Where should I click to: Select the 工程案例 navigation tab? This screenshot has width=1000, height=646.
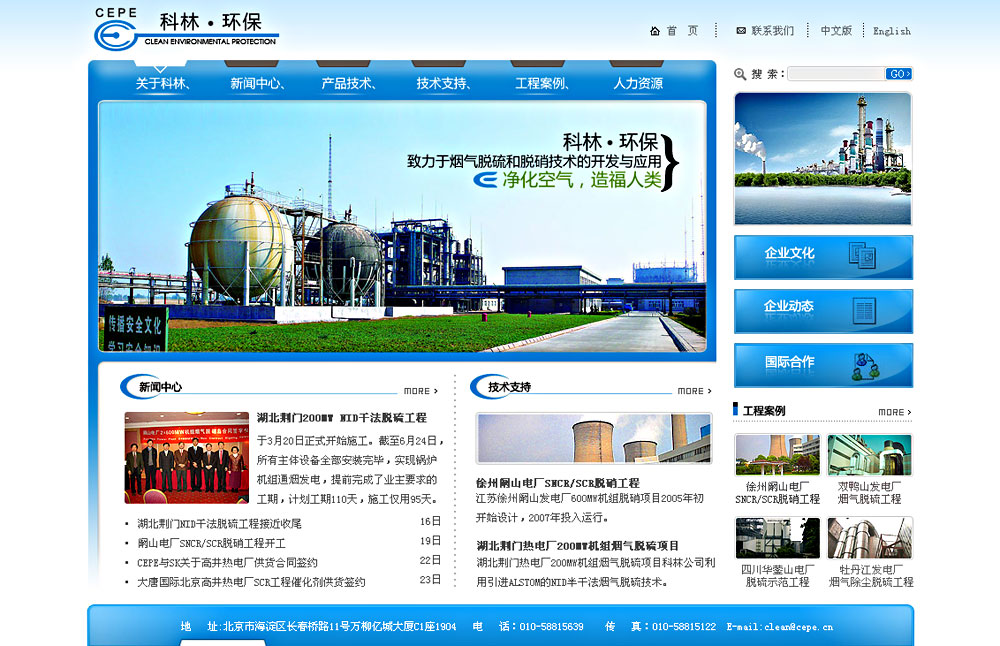542,84
